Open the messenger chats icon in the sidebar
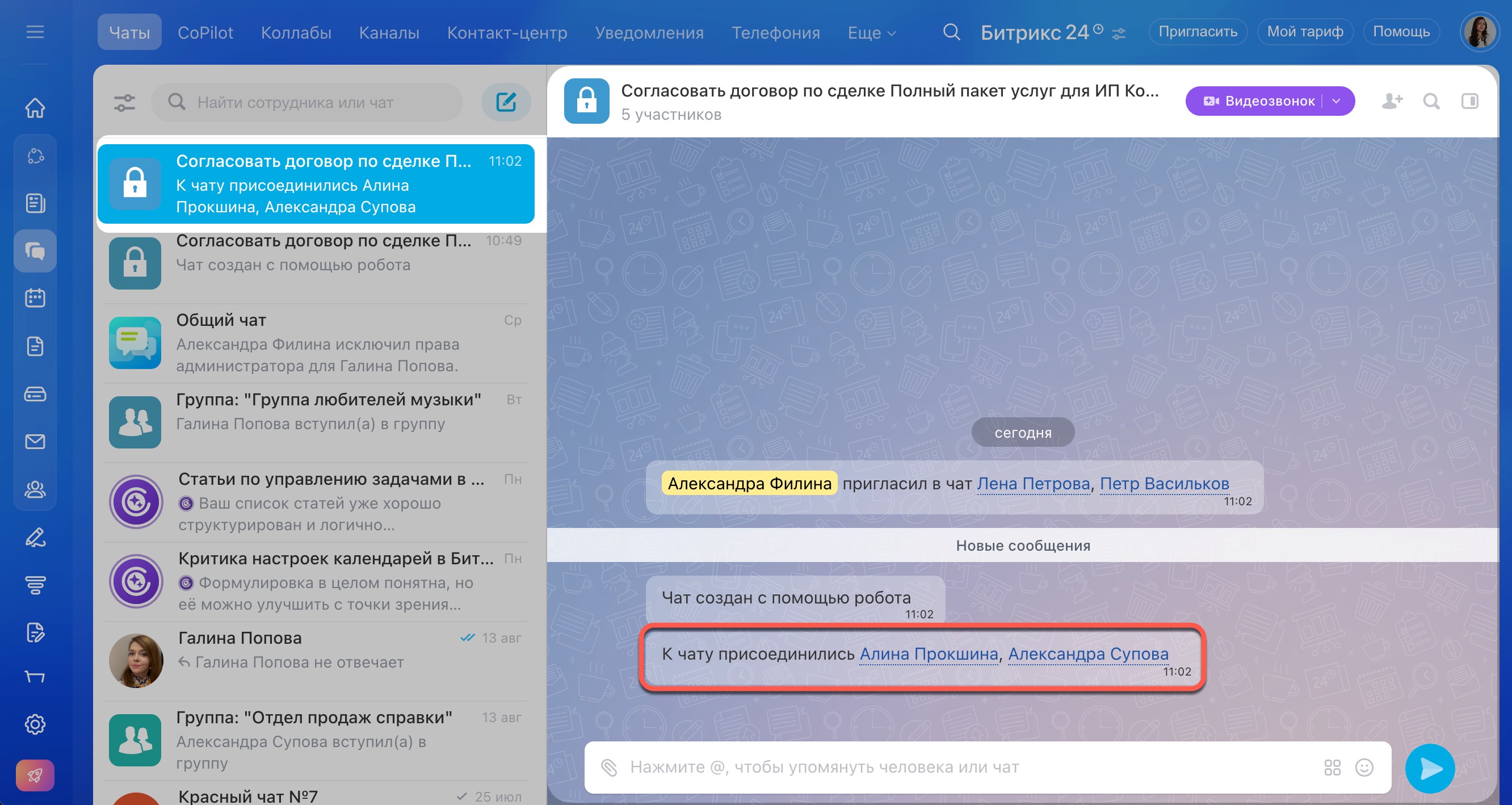 point(35,251)
